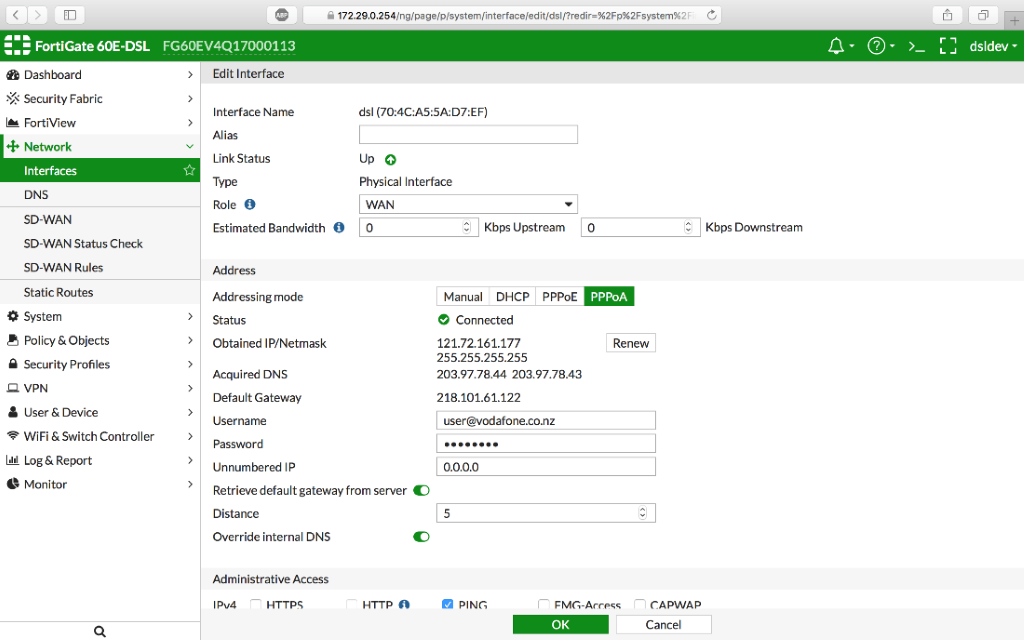
Task: Expand the Policy & Objects chevron
Action: [x=190, y=340]
